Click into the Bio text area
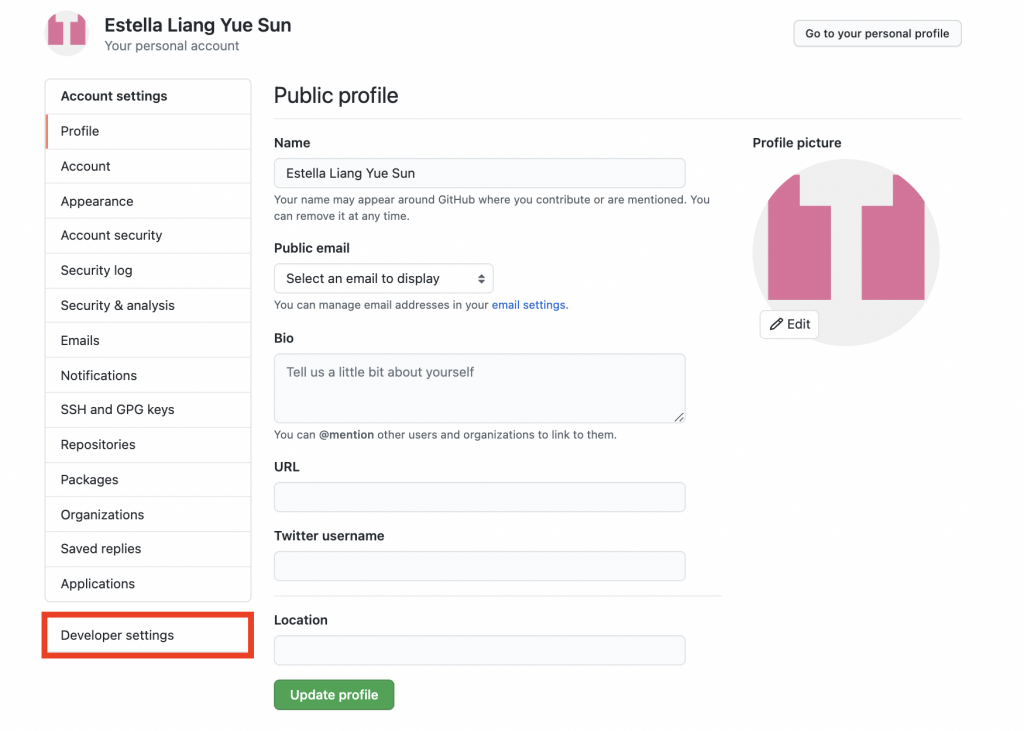The width and height of the screenshot is (1024, 731). point(479,388)
